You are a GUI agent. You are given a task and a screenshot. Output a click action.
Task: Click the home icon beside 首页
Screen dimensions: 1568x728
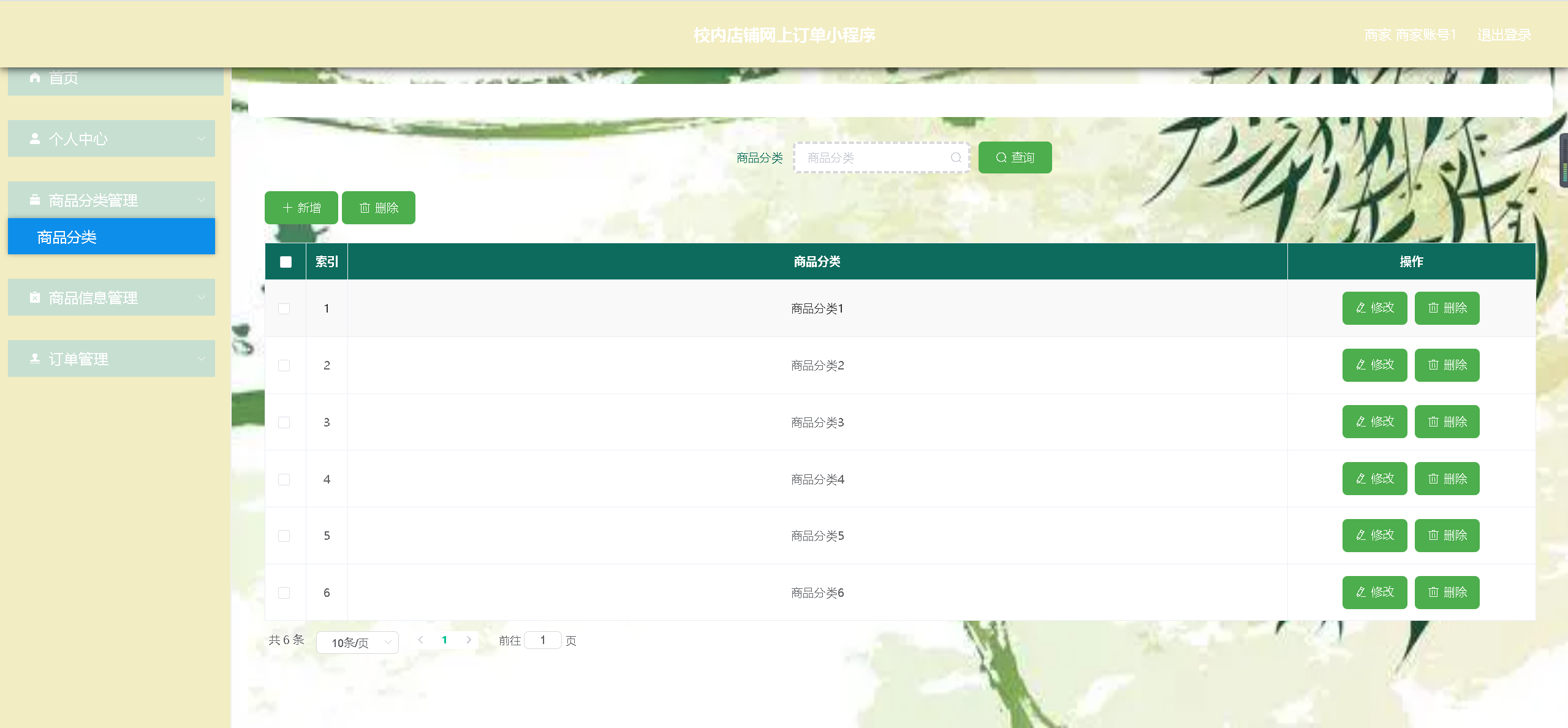[35, 78]
